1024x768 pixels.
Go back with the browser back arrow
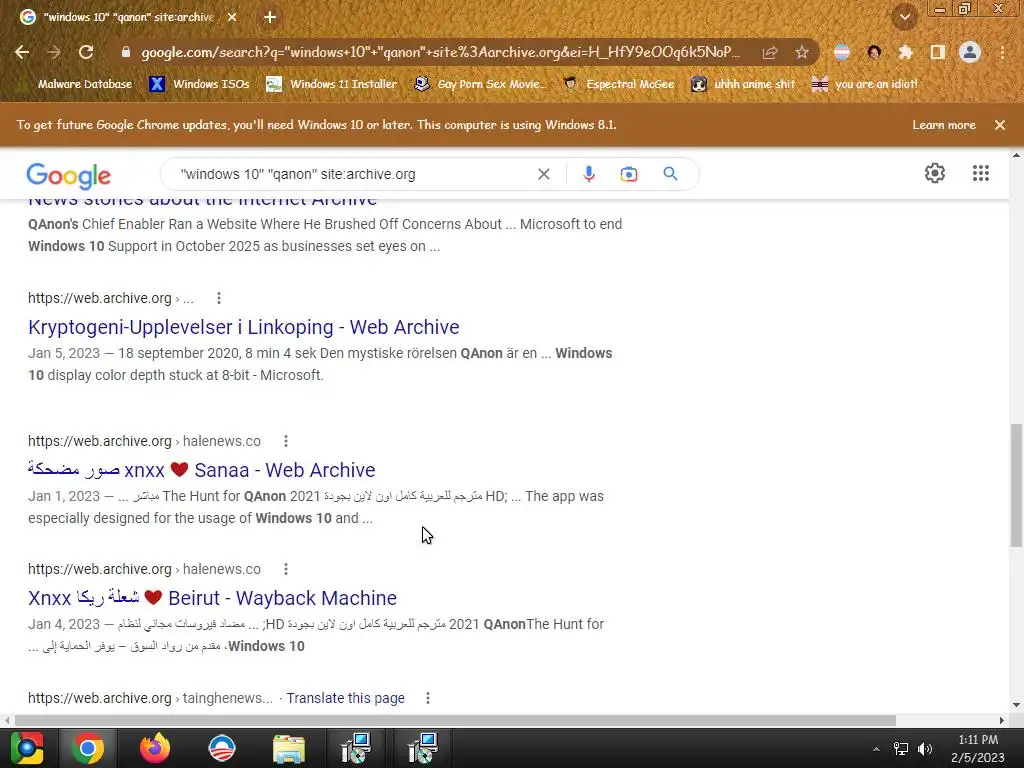tap(22, 52)
